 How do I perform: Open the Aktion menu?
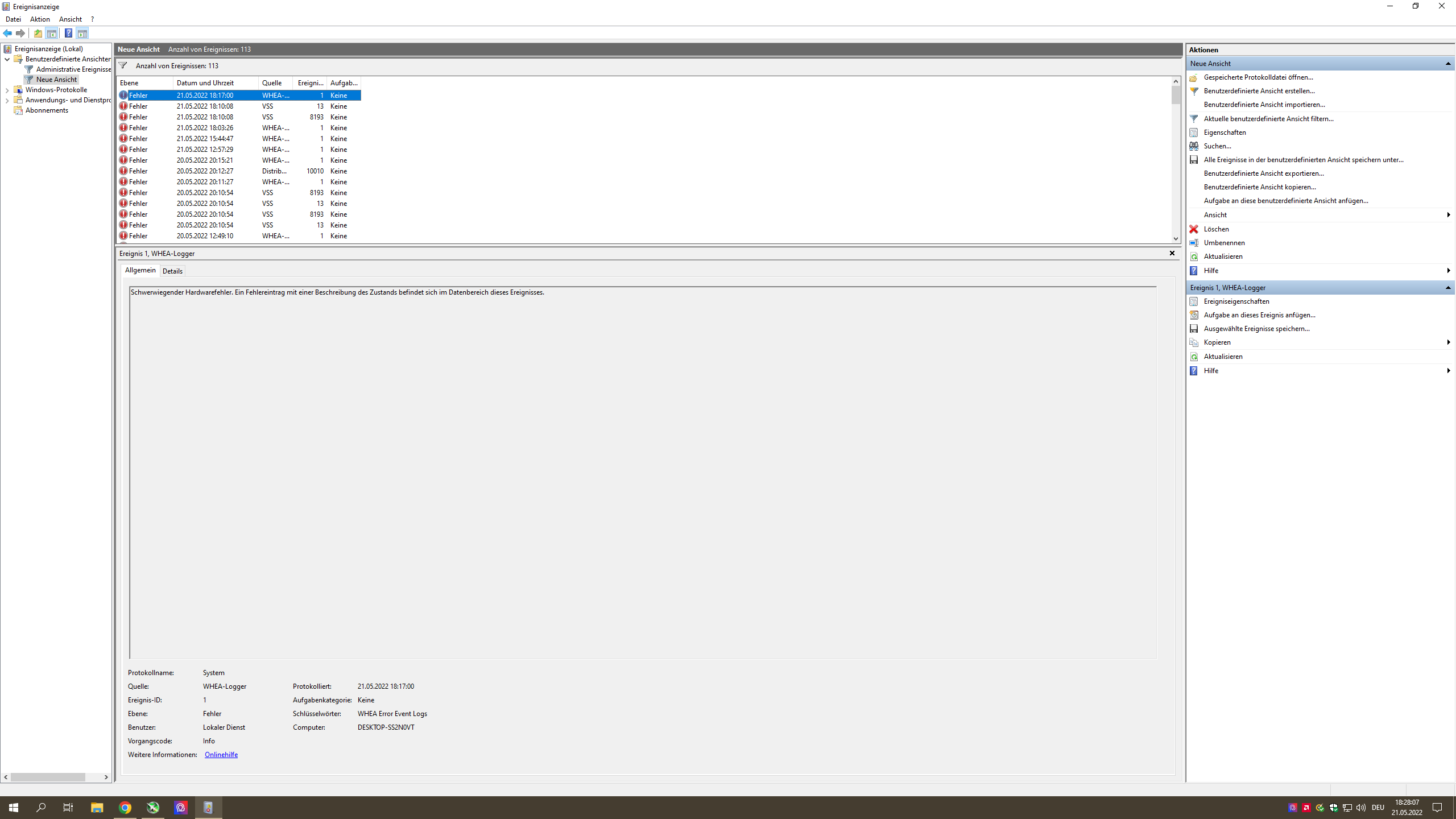pos(40,19)
